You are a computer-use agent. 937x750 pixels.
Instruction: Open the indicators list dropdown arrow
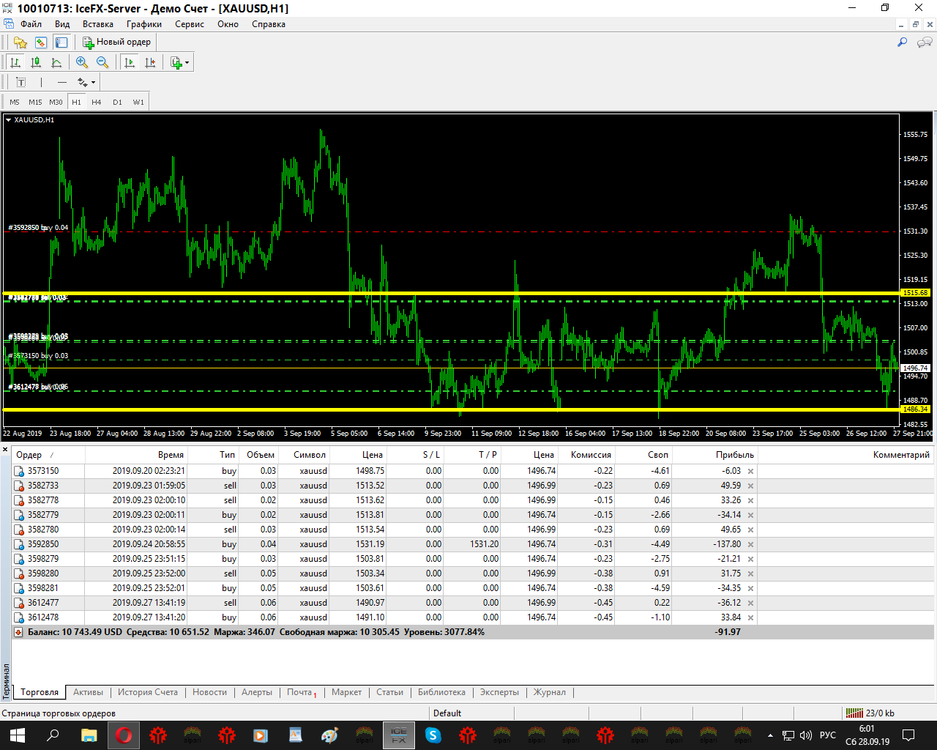pos(187,63)
